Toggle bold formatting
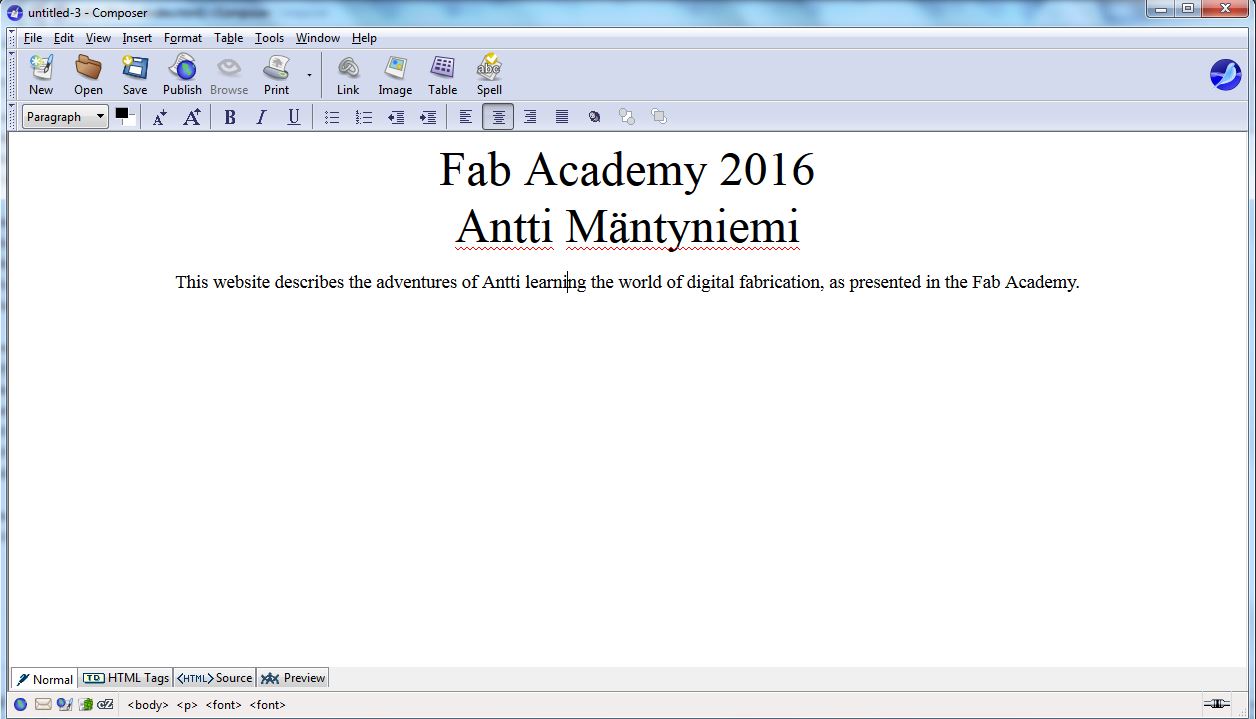The width and height of the screenshot is (1256, 719). click(x=230, y=117)
